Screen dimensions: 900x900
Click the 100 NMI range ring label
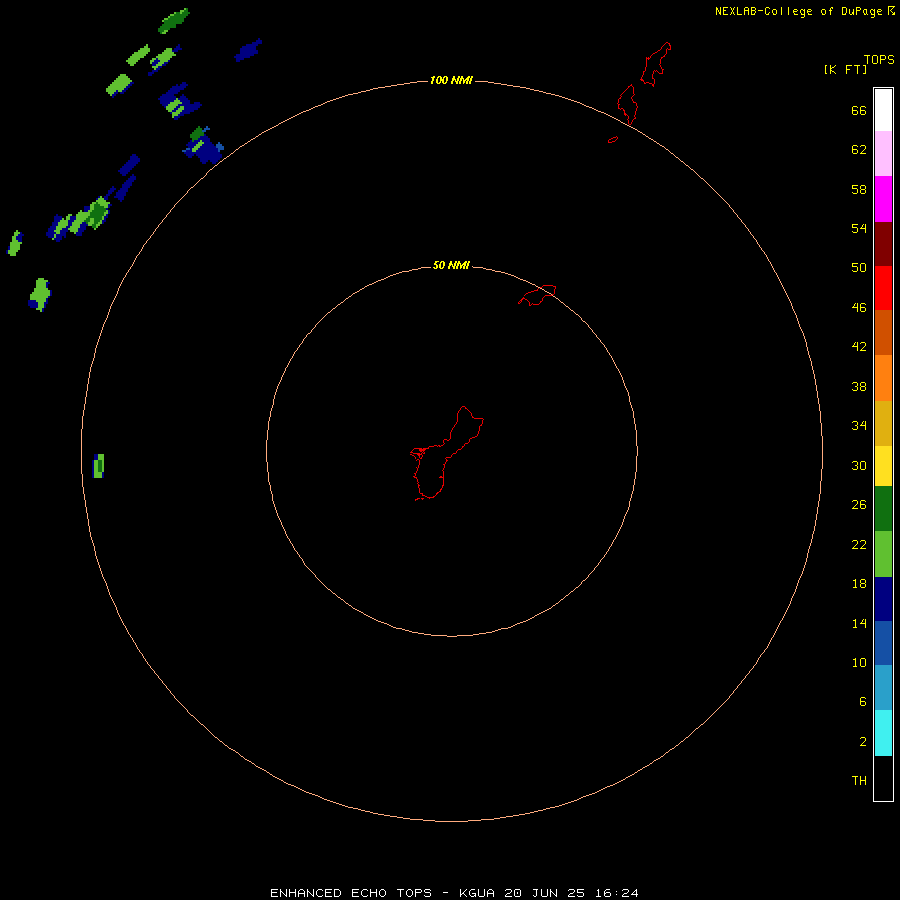pos(451,80)
